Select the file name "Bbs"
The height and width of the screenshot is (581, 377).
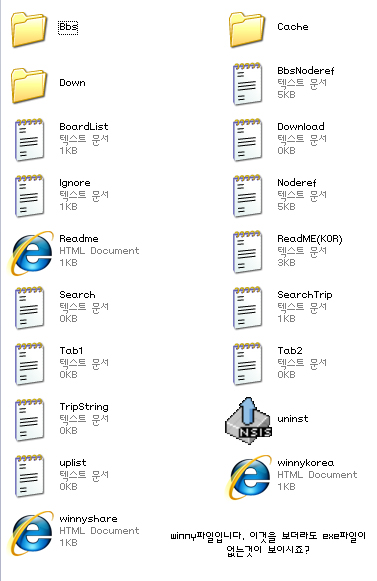pos(68,27)
